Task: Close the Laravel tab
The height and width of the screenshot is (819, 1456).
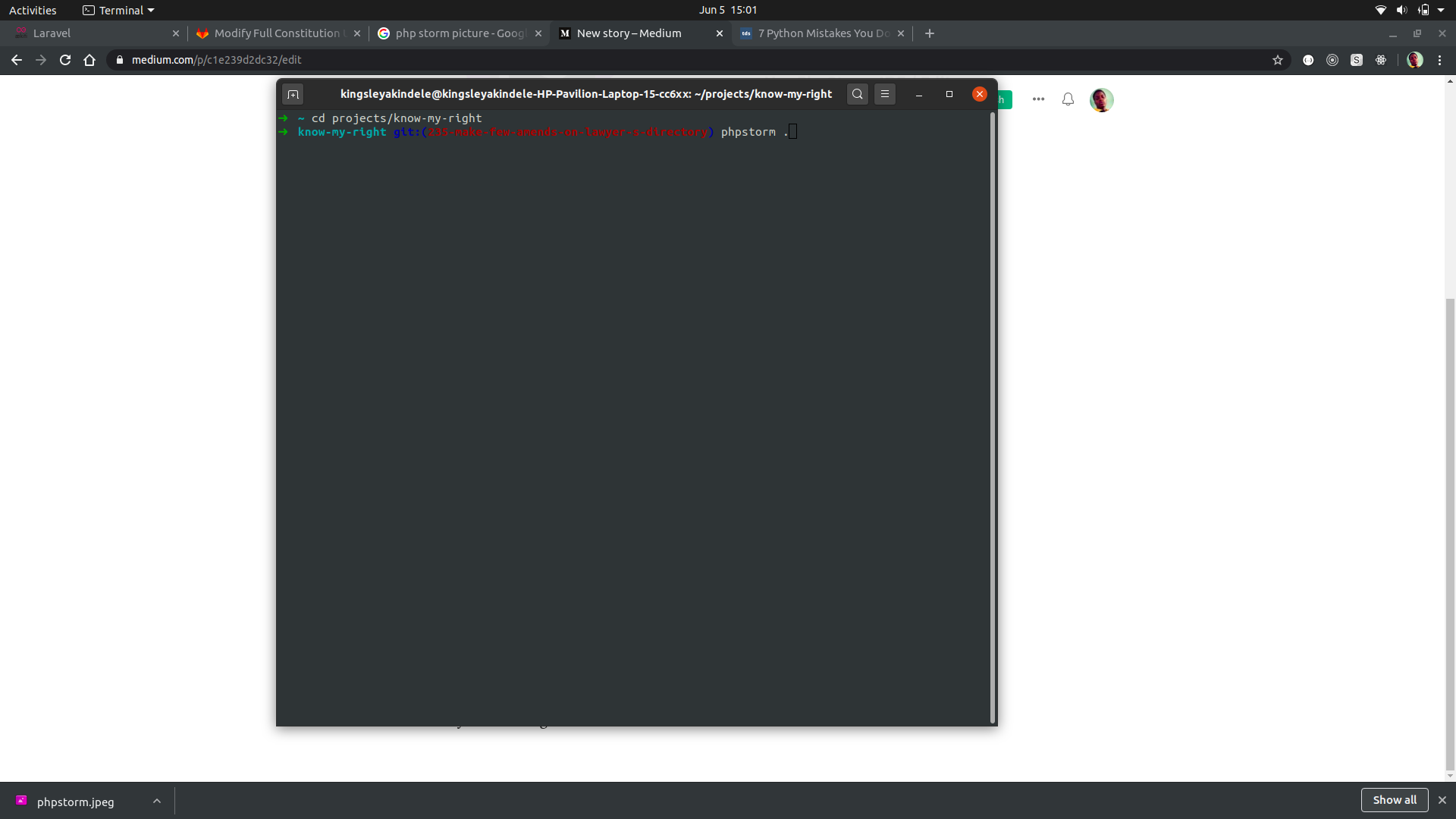Action: pos(176,33)
